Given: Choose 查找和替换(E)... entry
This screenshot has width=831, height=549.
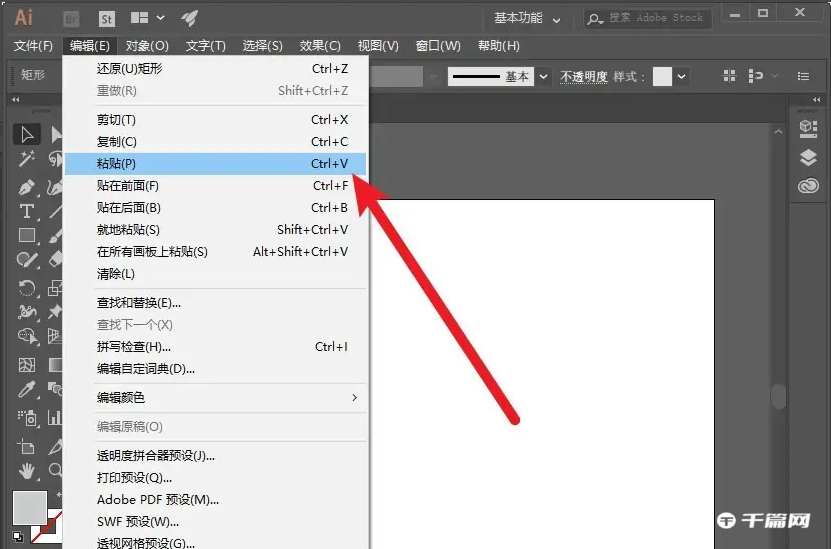Looking at the screenshot, I should coord(216,303).
